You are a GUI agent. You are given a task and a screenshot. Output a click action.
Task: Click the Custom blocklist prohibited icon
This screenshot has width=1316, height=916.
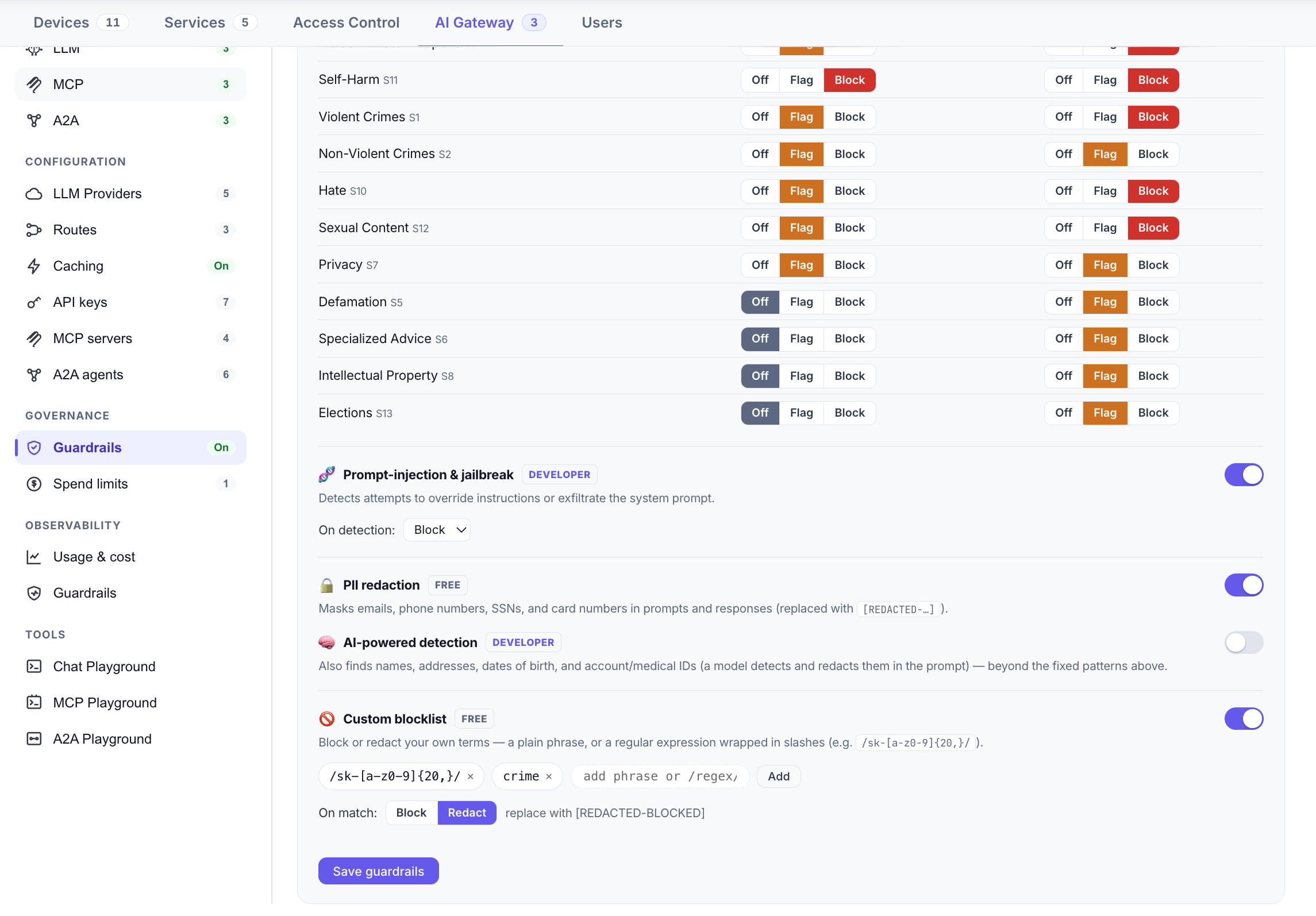(x=327, y=719)
